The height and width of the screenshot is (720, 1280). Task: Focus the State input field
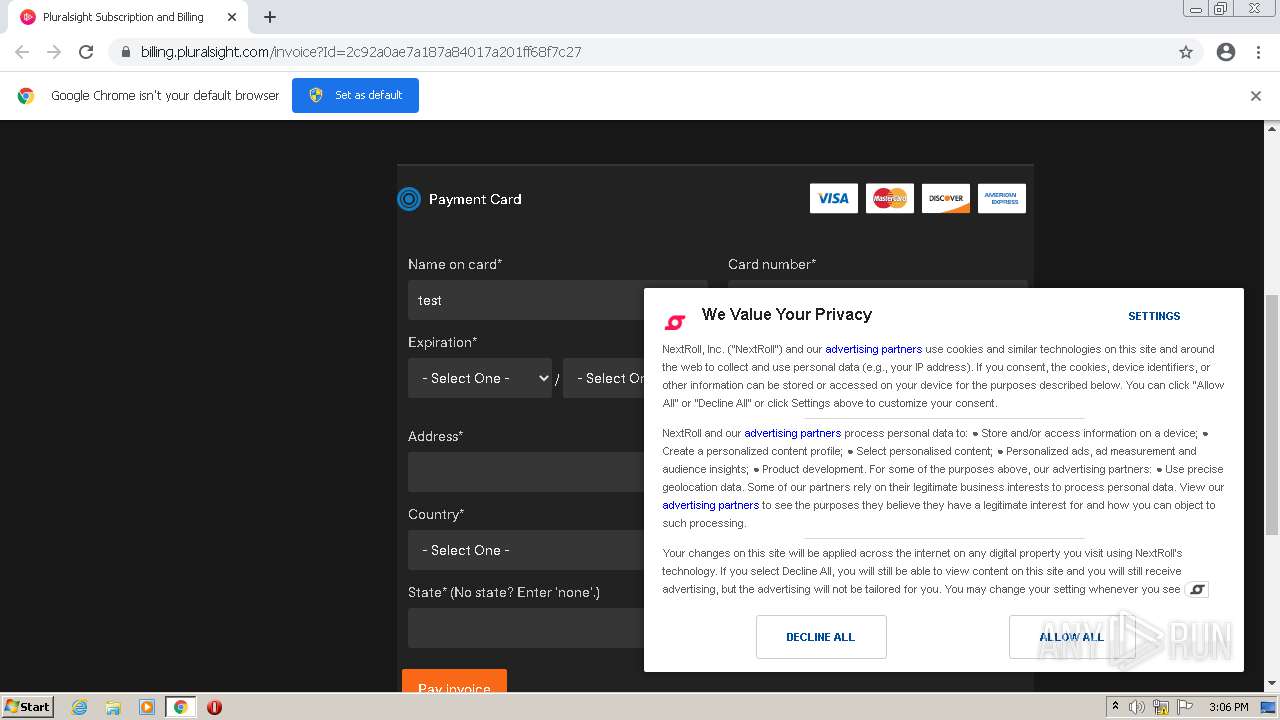(x=526, y=628)
